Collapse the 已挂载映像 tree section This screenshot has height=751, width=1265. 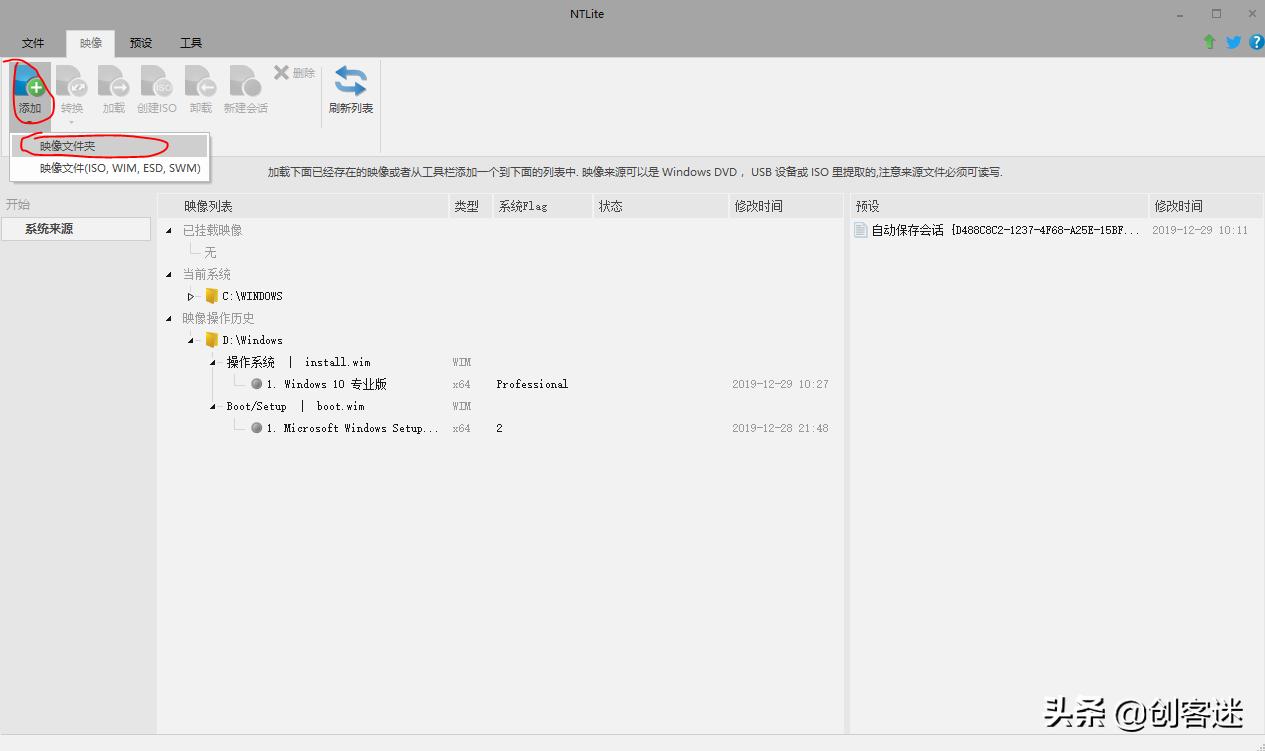click(168, 230)
